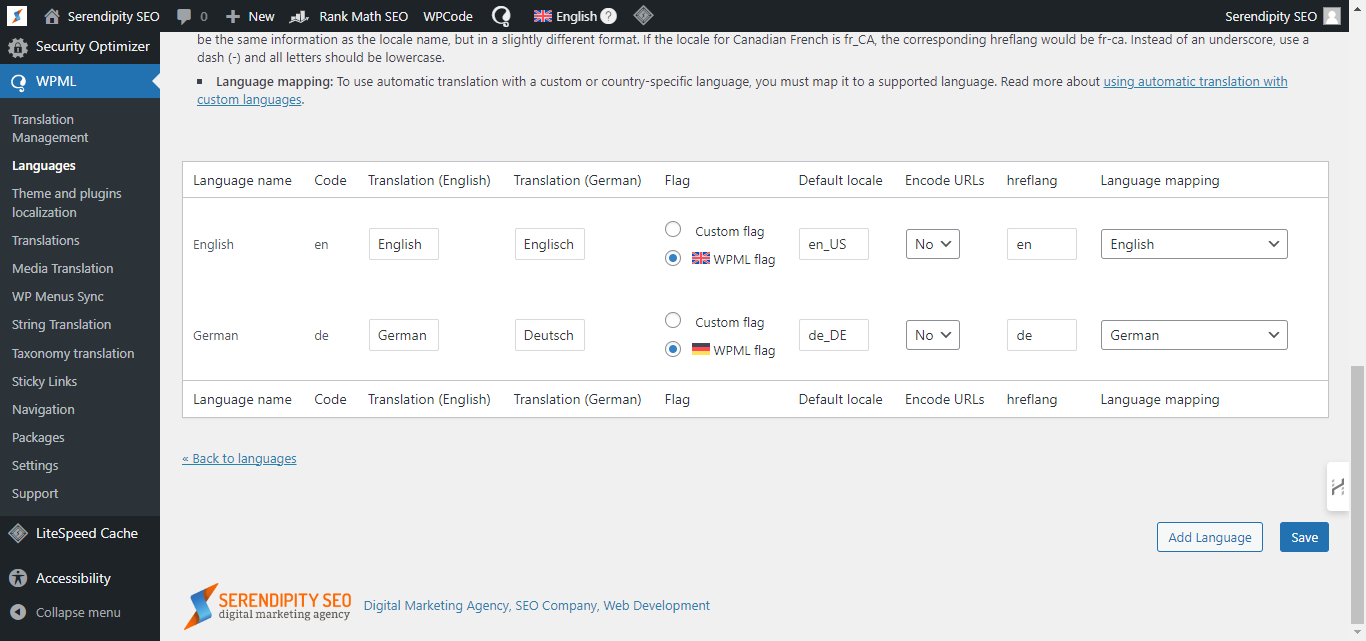Open WPCode in the admin bar
The width and height of the screenshot is (1366, 641).
click(x=448, y=16)
